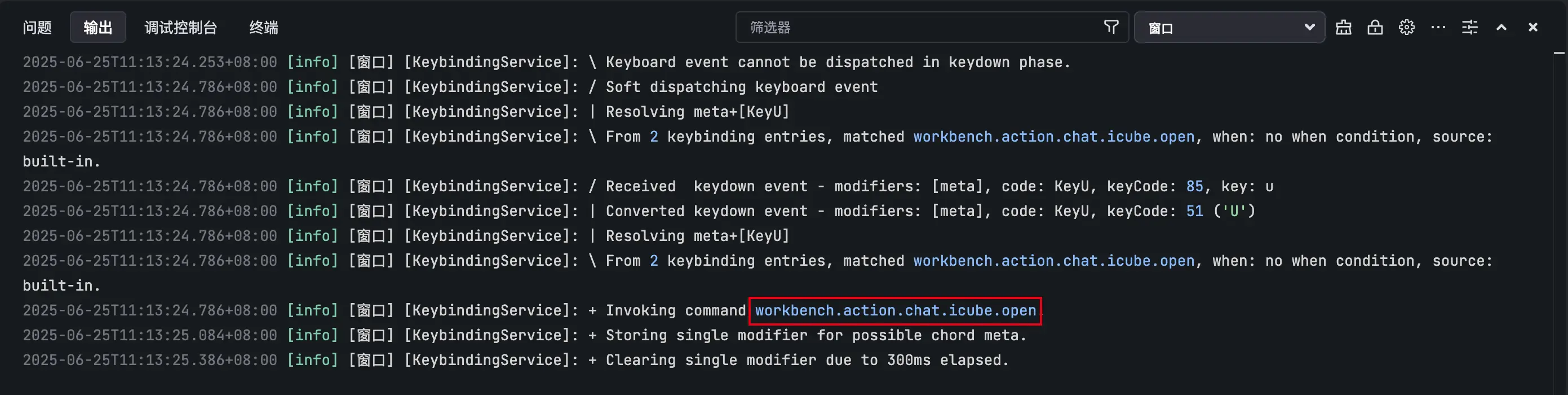Click the first matched workbench.action.chat.icube.open link
This screenshot has height=395, width=1568.
[1053, 137]
